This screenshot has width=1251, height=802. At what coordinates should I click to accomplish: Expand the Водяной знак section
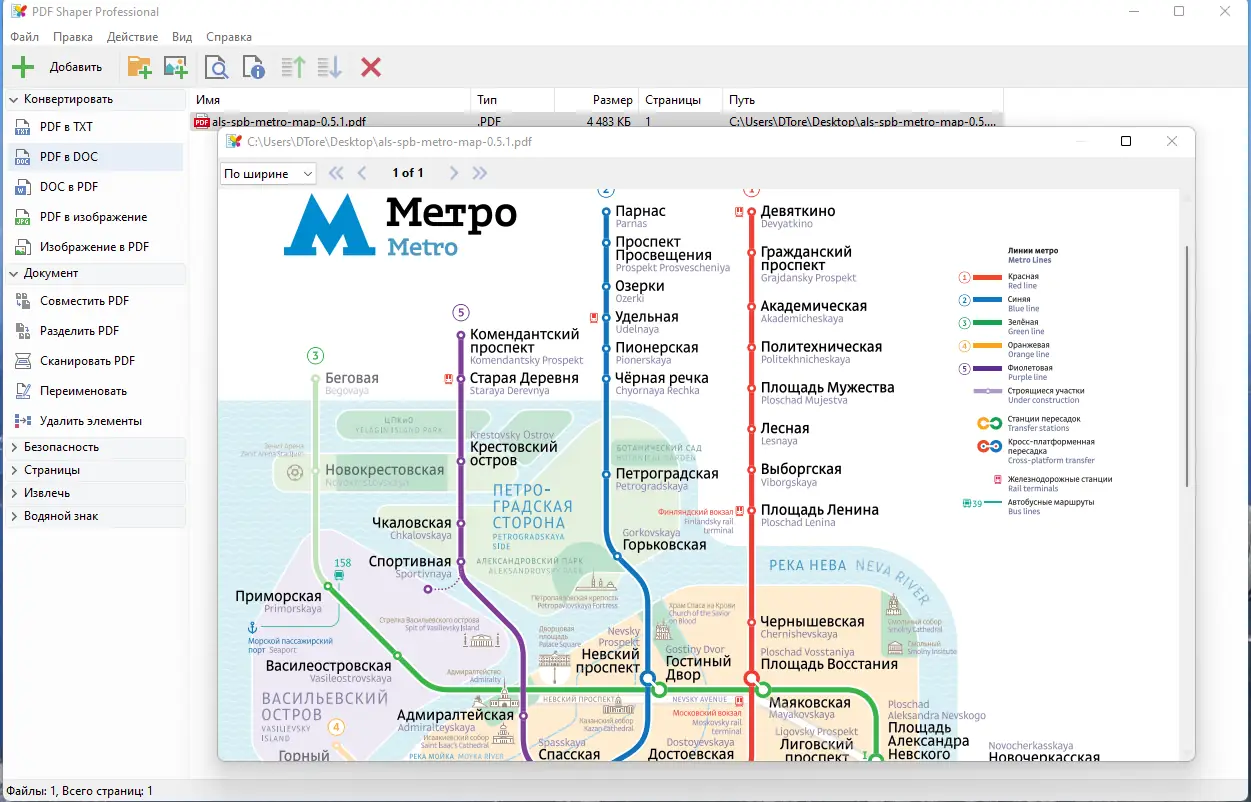point(96,516)
